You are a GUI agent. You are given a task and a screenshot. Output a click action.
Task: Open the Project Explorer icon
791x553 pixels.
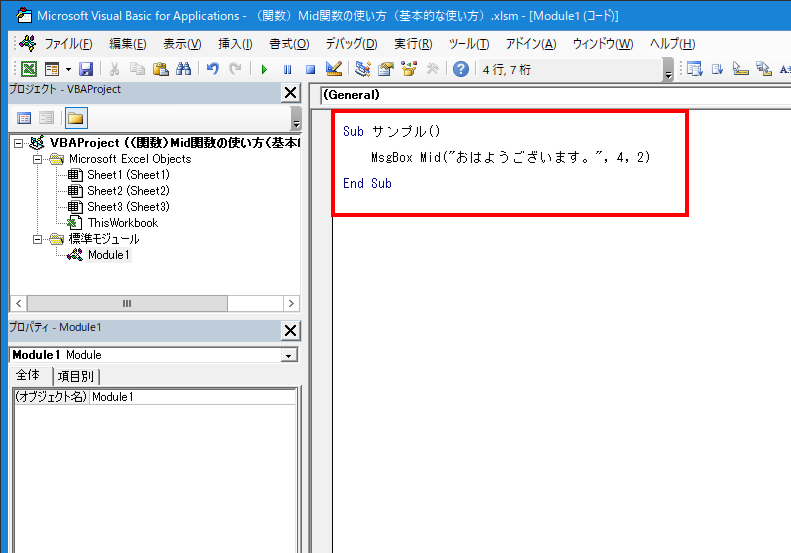point(362,69)
